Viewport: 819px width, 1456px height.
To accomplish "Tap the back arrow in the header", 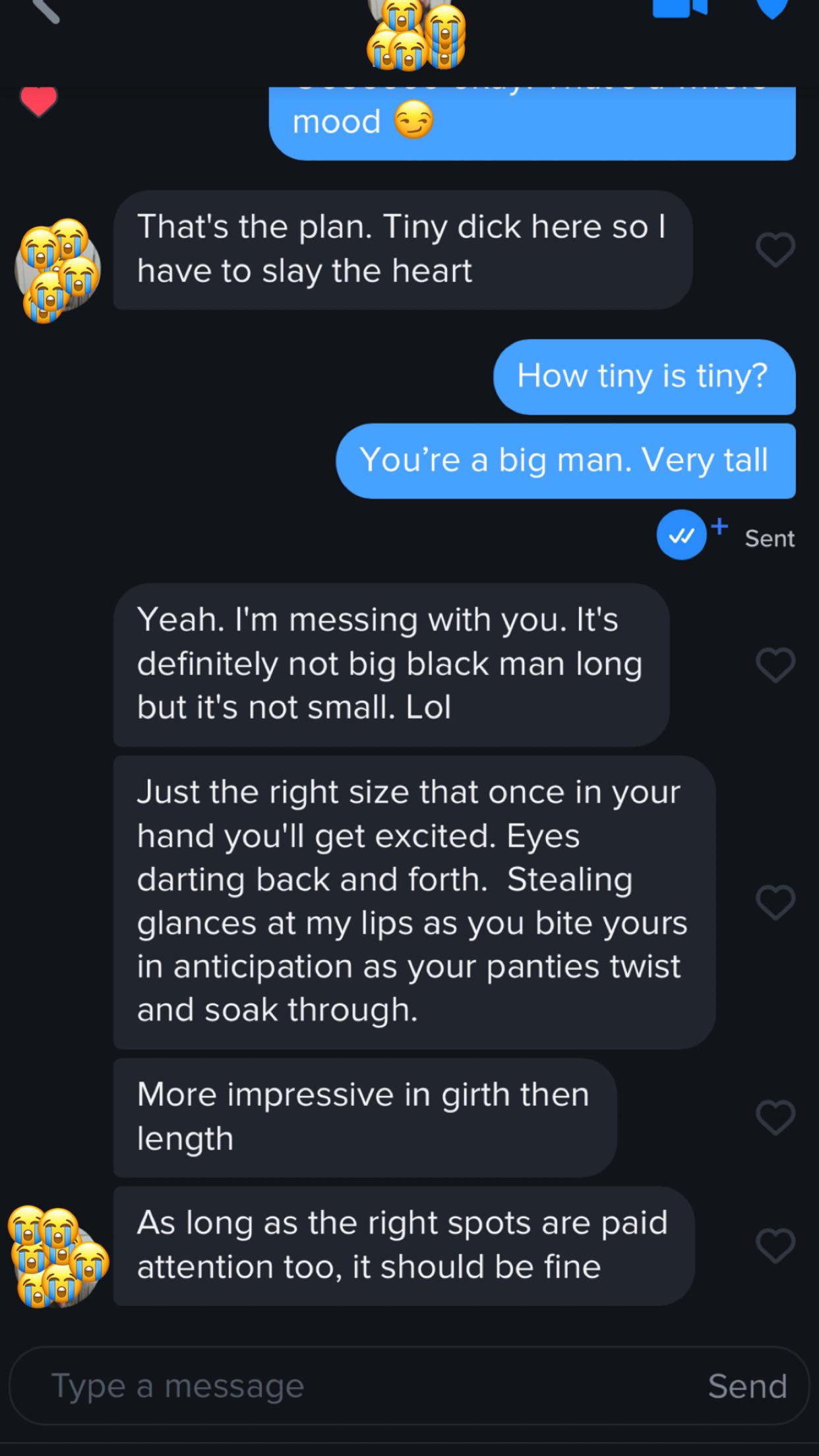I will coord(45,9).
